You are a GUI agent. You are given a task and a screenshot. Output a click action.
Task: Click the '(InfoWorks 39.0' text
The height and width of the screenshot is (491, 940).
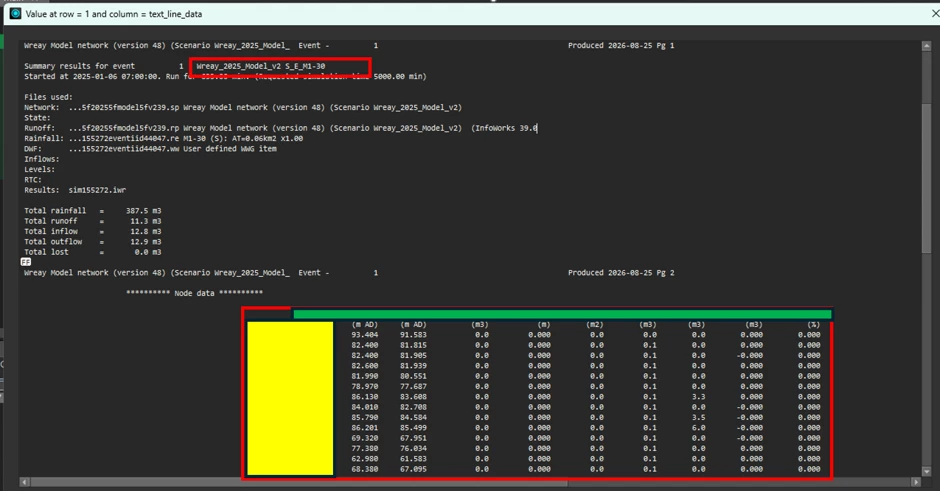click(x=504, y=128)
